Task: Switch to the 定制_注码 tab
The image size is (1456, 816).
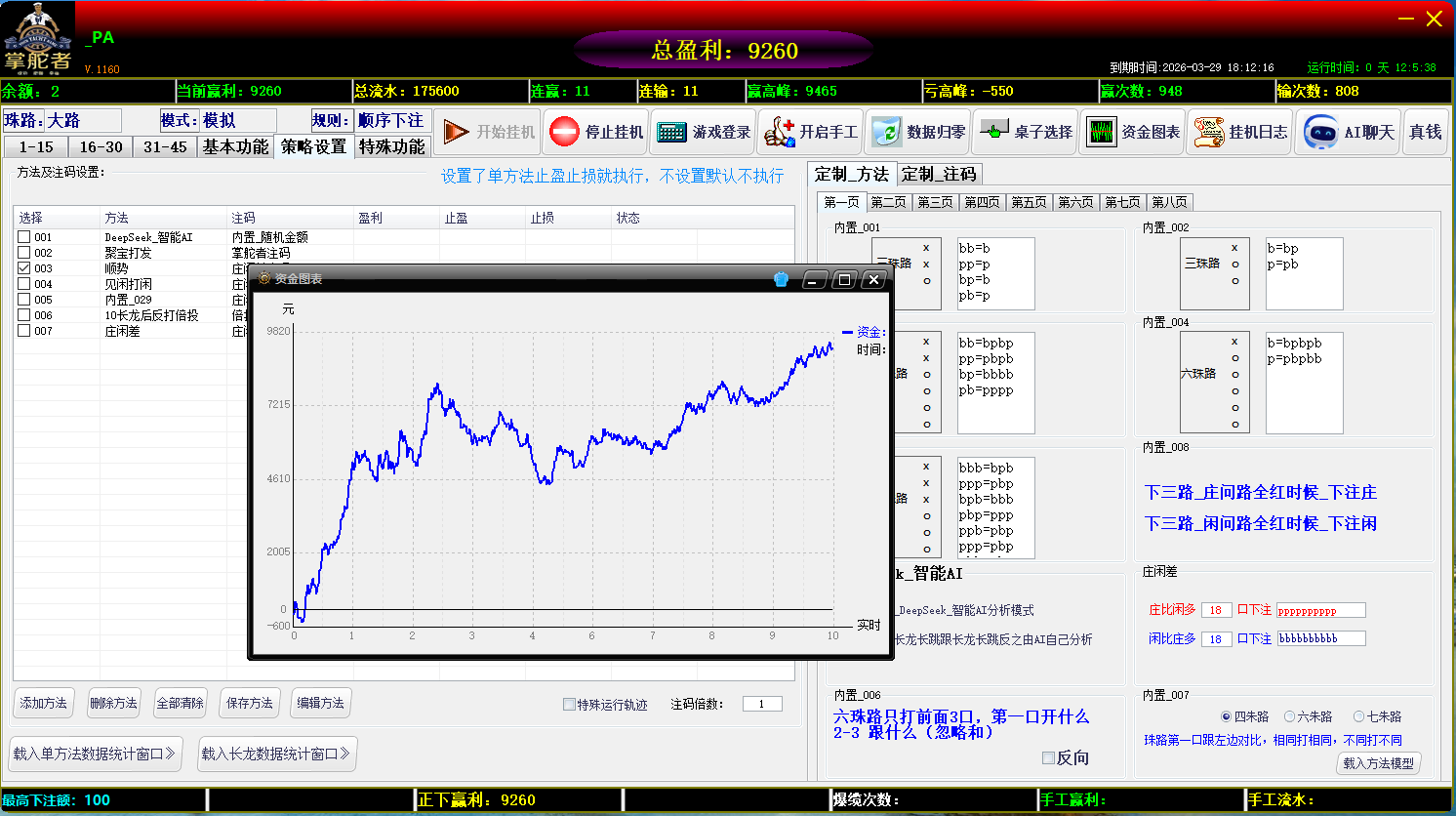Action: [x=939, y=174]
